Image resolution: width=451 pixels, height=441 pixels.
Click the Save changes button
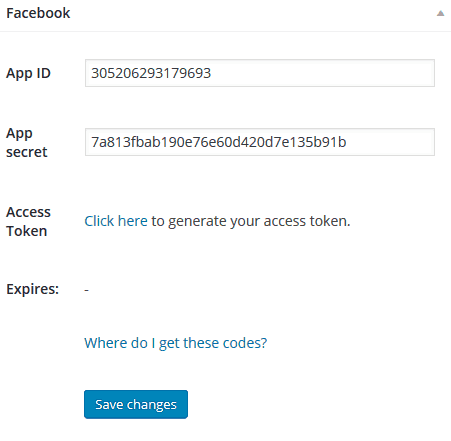coord(136,404)
